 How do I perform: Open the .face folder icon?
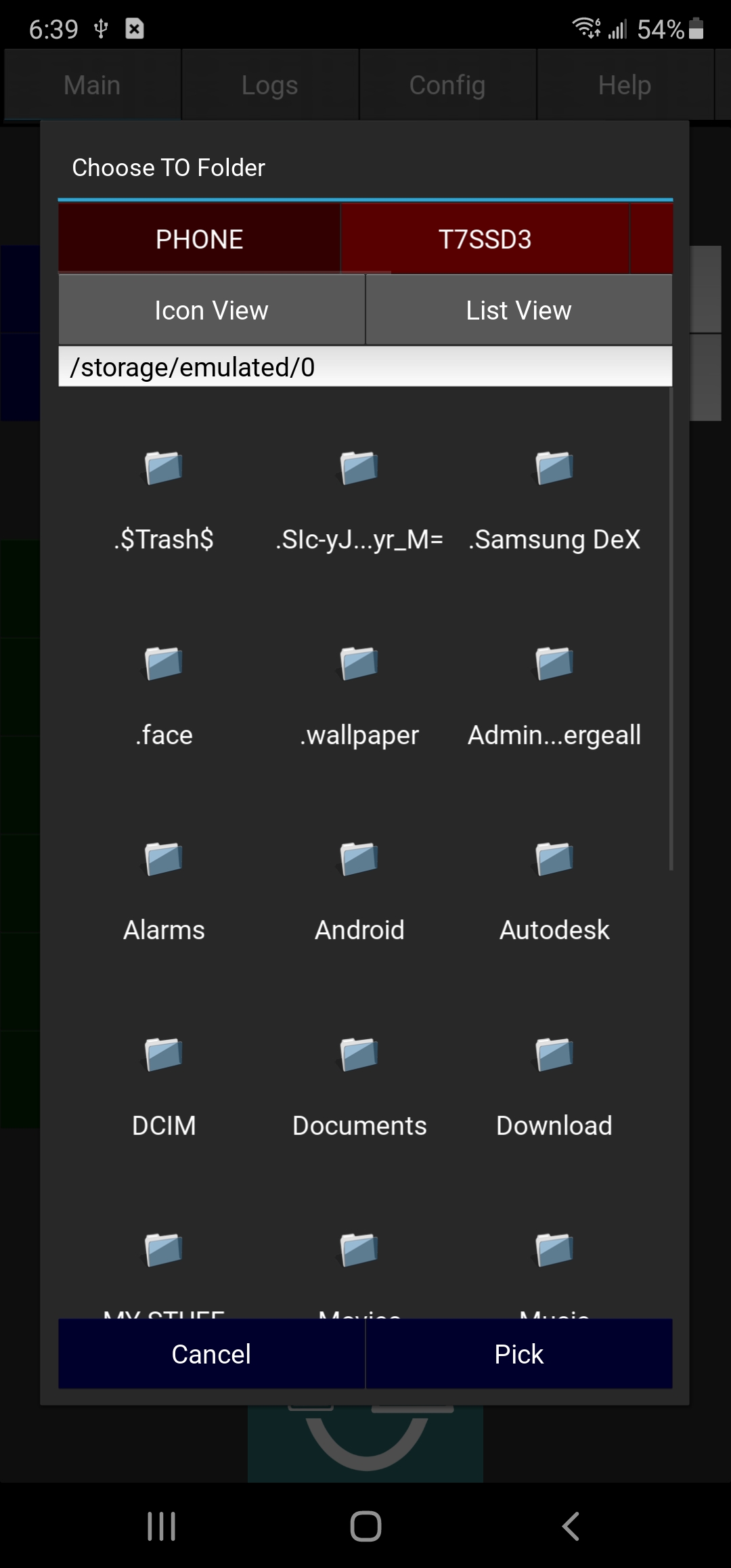[164, 663]
